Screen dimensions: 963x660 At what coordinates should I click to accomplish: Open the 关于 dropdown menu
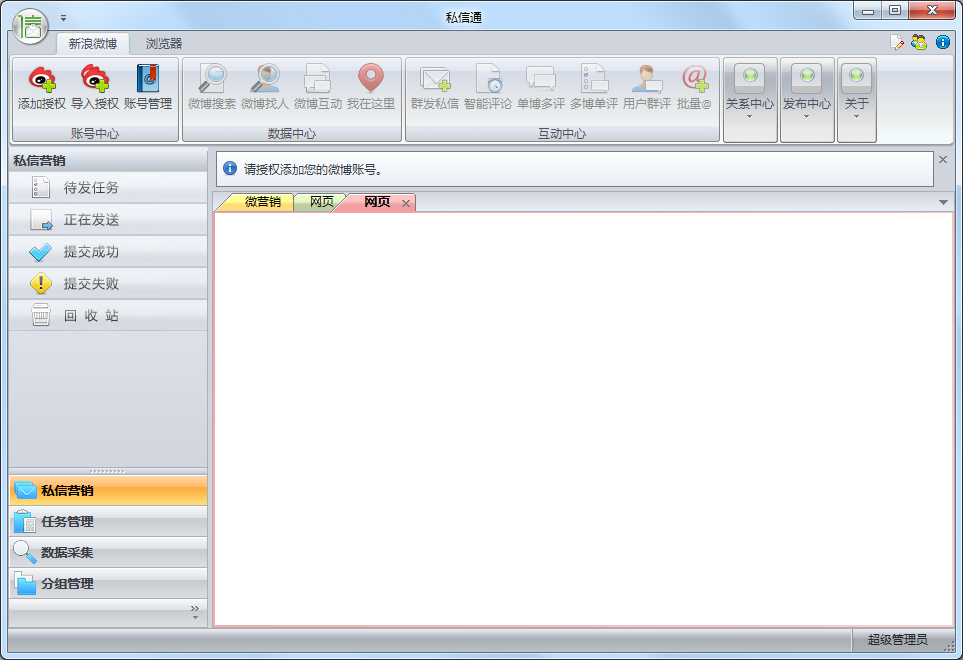coord(856,100)
